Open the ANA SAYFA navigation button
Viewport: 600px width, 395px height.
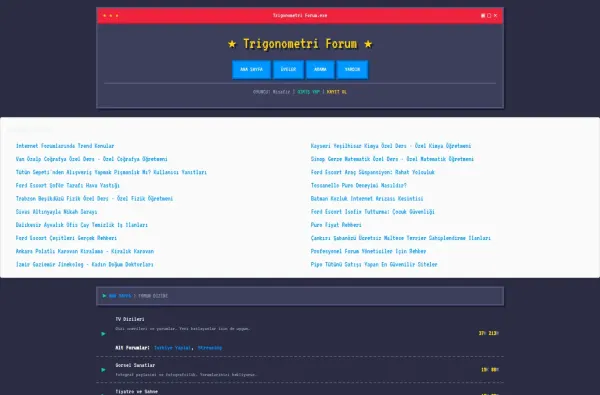tap(251, 69)
